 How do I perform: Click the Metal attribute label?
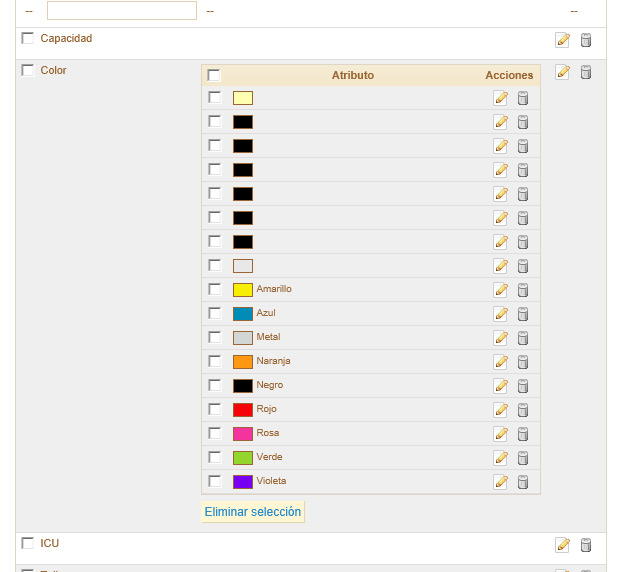point(268,337)
